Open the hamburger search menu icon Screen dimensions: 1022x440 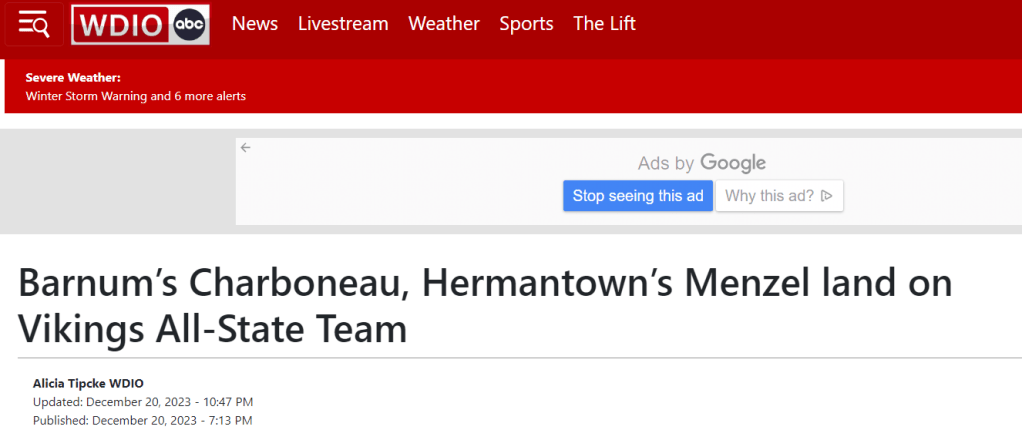click(x=34, y=24)
